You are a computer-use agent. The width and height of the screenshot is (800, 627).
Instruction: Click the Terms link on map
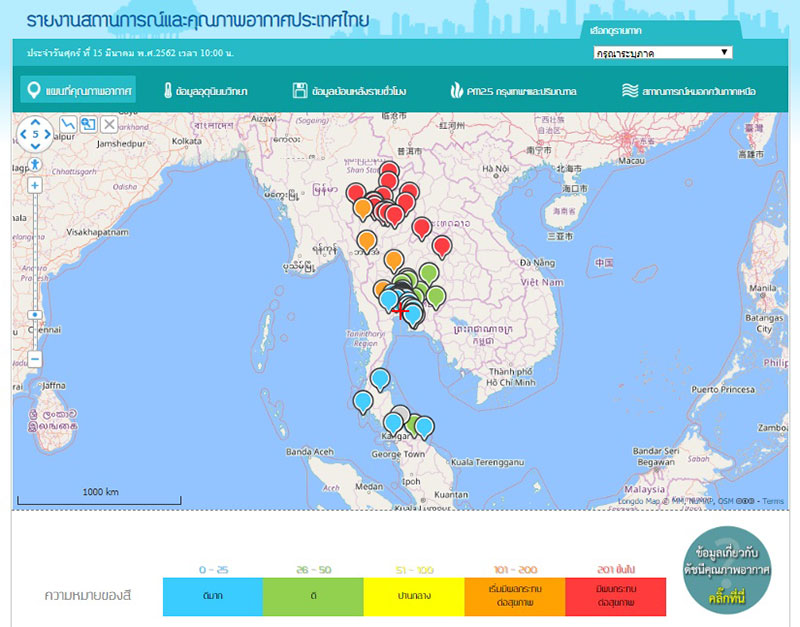coord(774,501)
